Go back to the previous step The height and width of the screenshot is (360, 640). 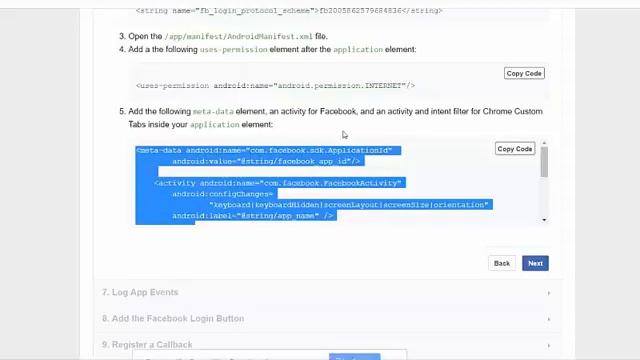click(502, 263)
